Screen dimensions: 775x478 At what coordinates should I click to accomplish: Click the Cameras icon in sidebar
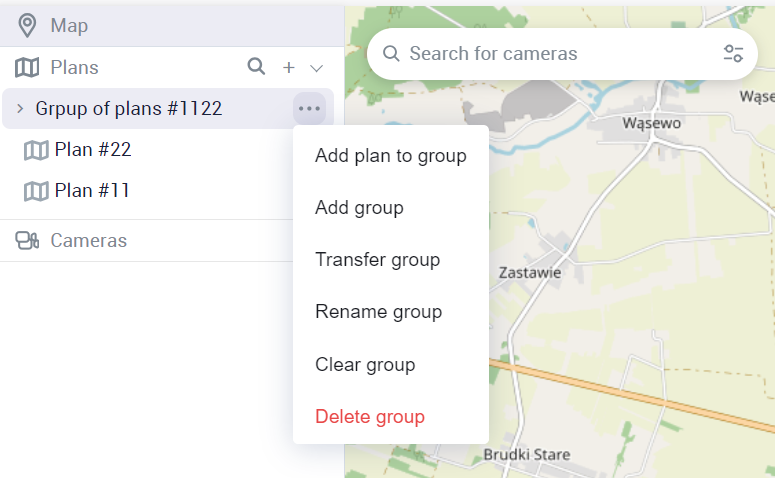pos(27,241)
